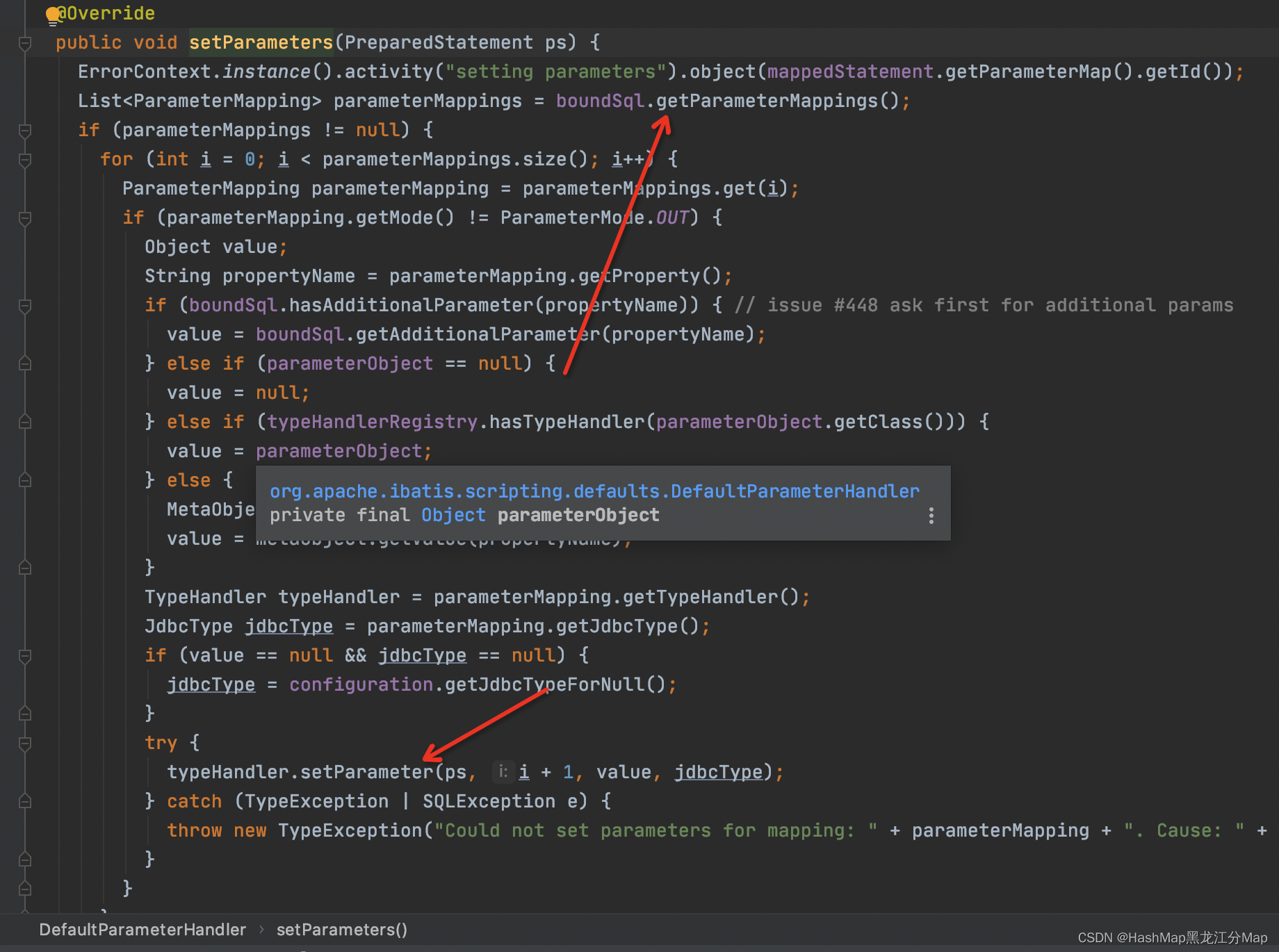Click mappedStatement field reference
1279x952 pixels.
click(850, 72)
